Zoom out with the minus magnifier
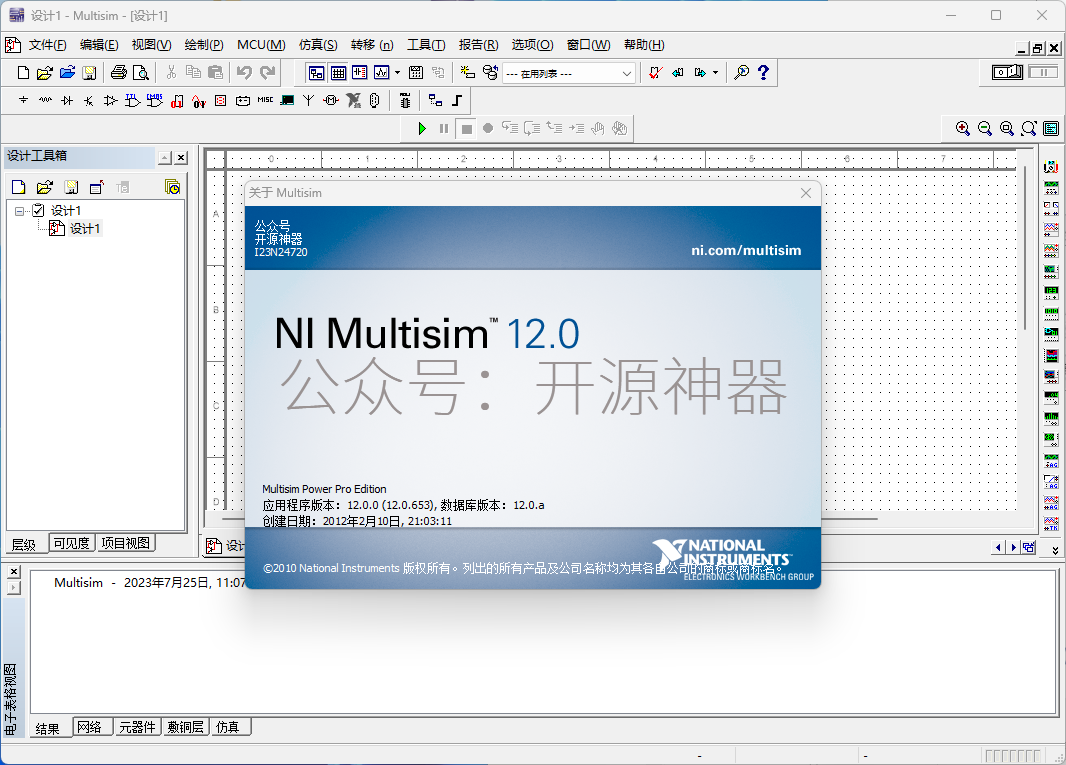1066x765 pixels. tap(984, 129)
